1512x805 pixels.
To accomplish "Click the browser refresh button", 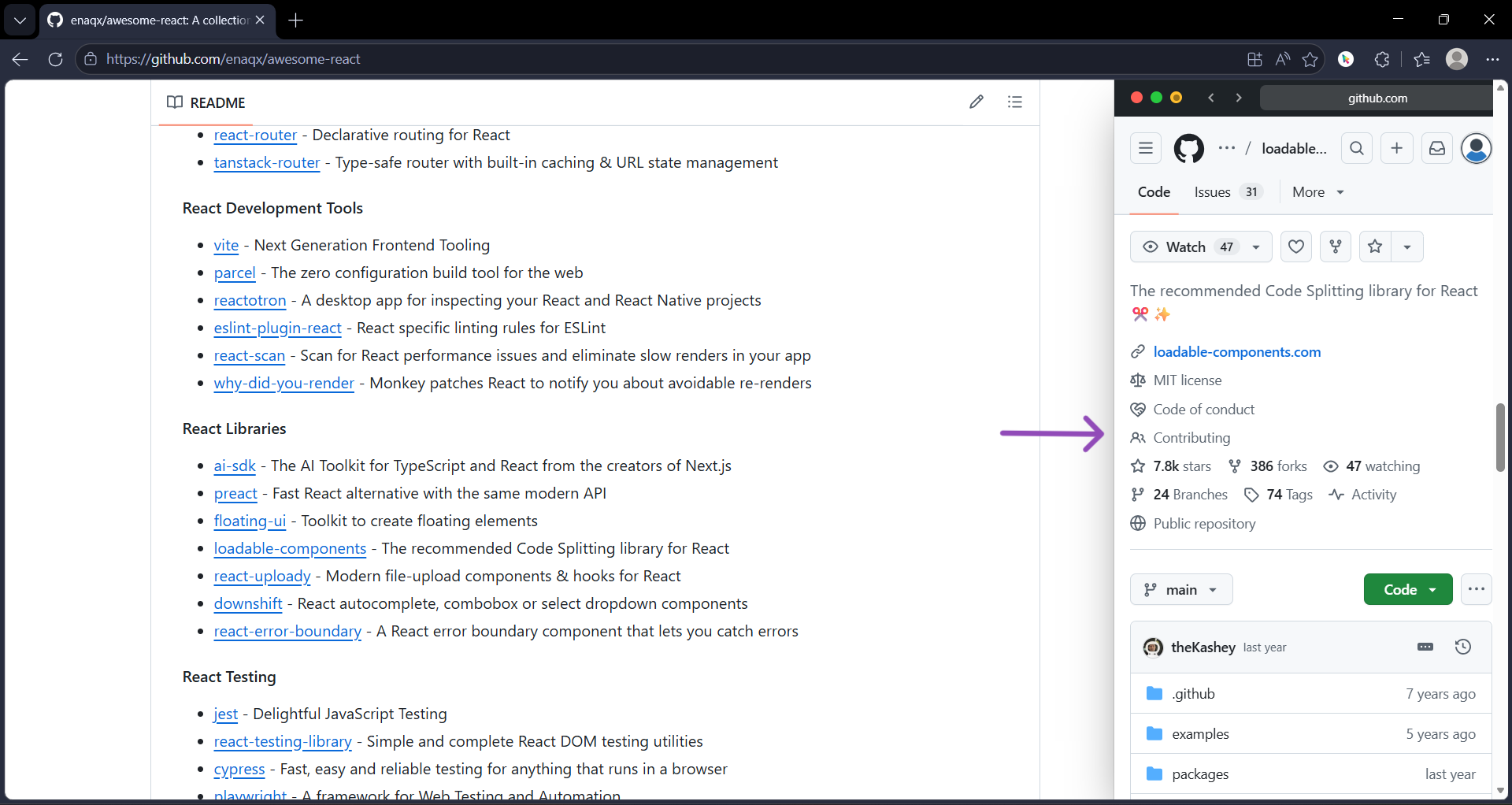I will point(55,59).
